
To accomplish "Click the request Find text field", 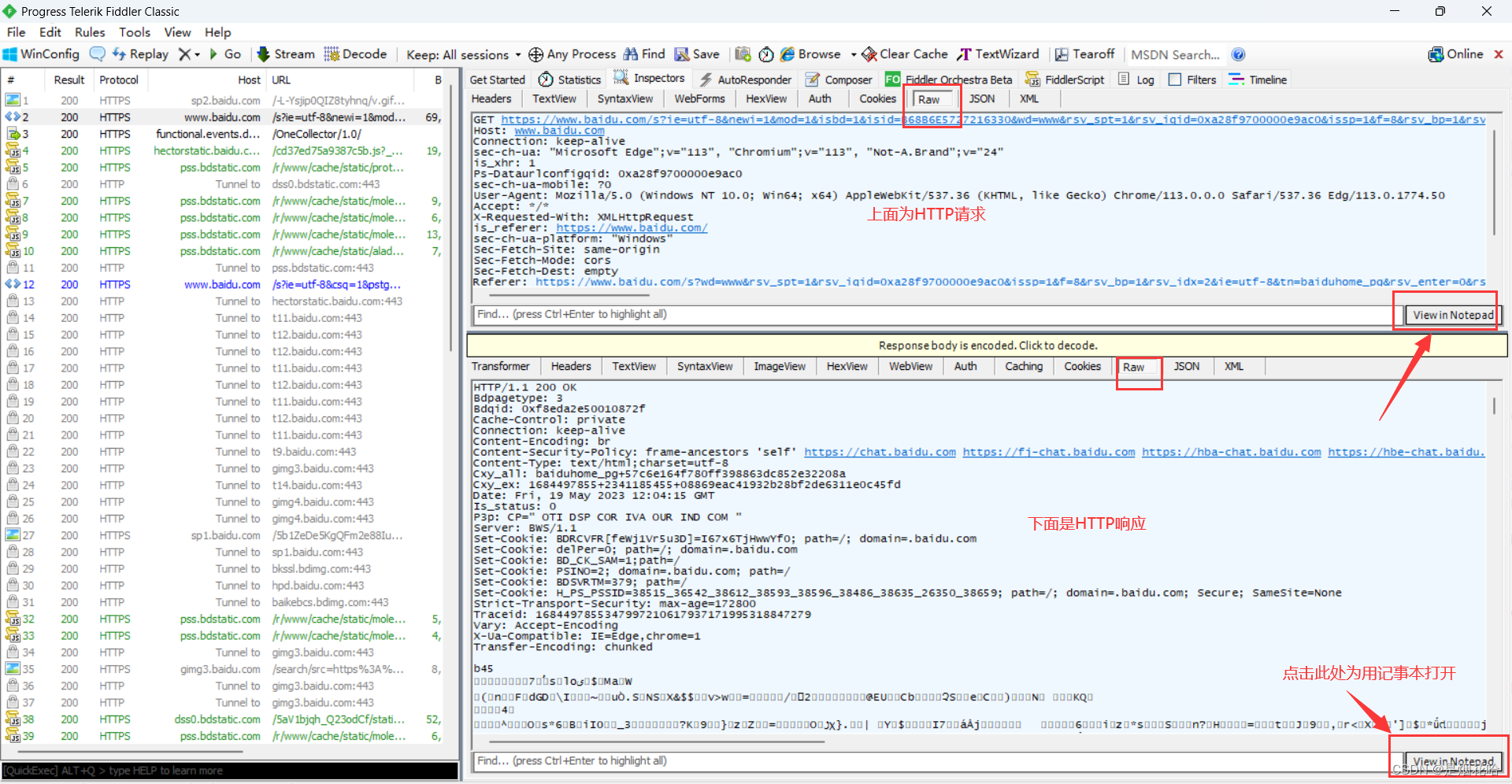I will coord(934,314).
